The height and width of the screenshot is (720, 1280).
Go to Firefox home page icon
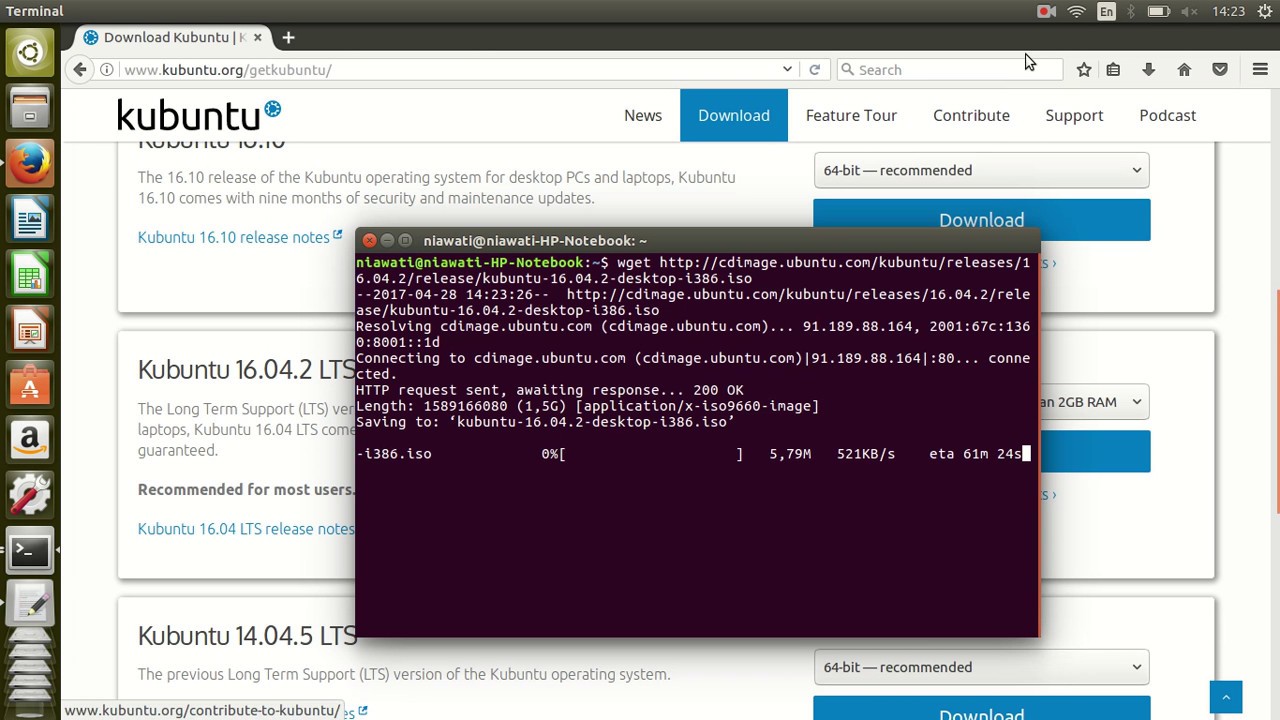[1184, 69]
